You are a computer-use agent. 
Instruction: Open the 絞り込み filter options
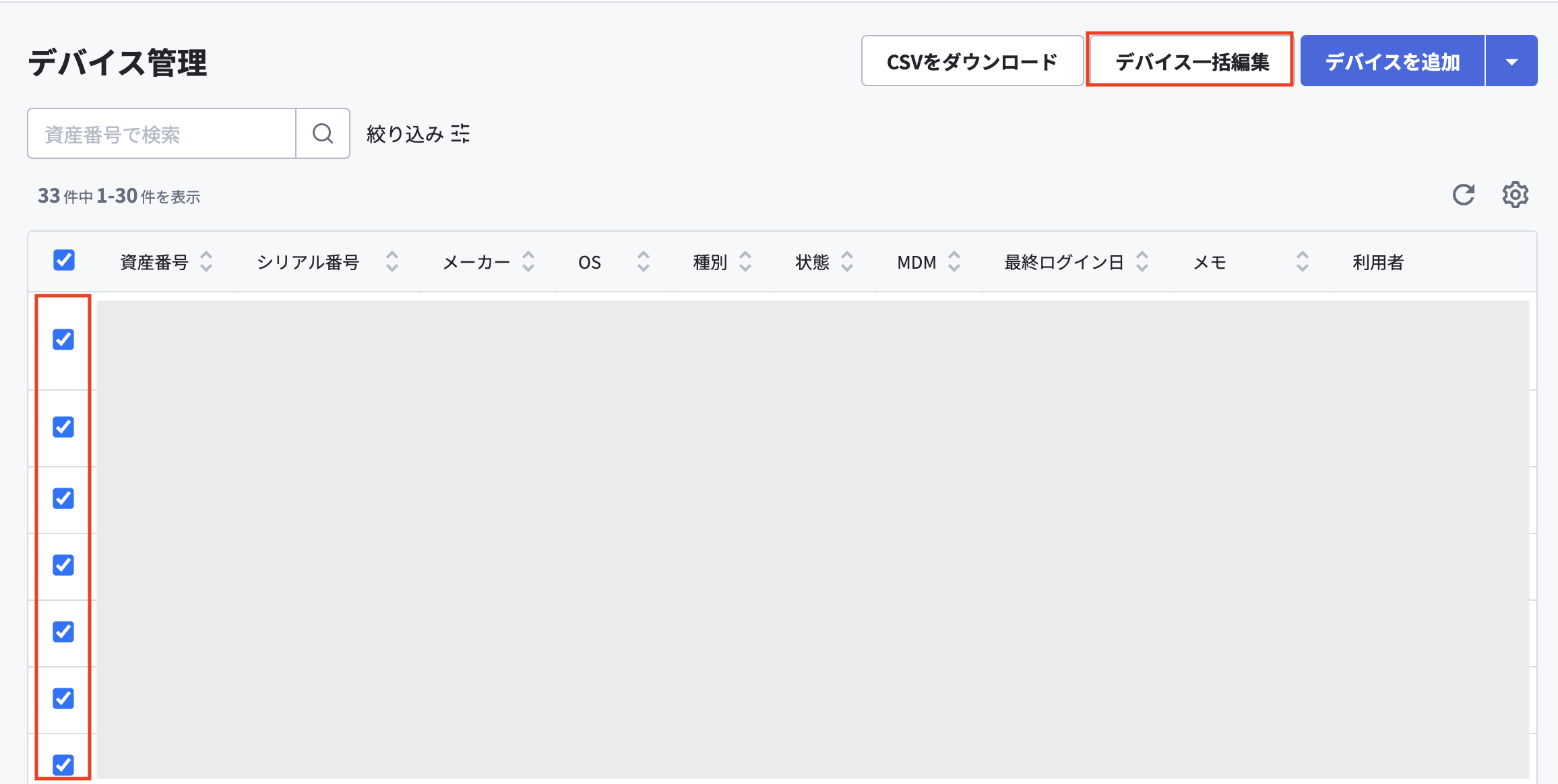click(x=418, y=134)
